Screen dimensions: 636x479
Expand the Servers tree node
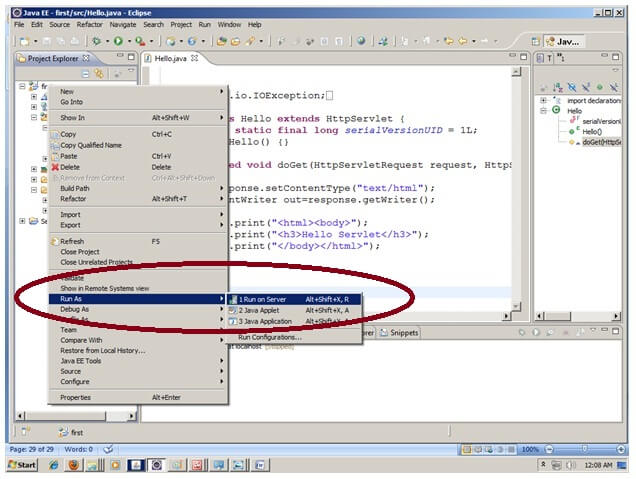tap(22, 221)
